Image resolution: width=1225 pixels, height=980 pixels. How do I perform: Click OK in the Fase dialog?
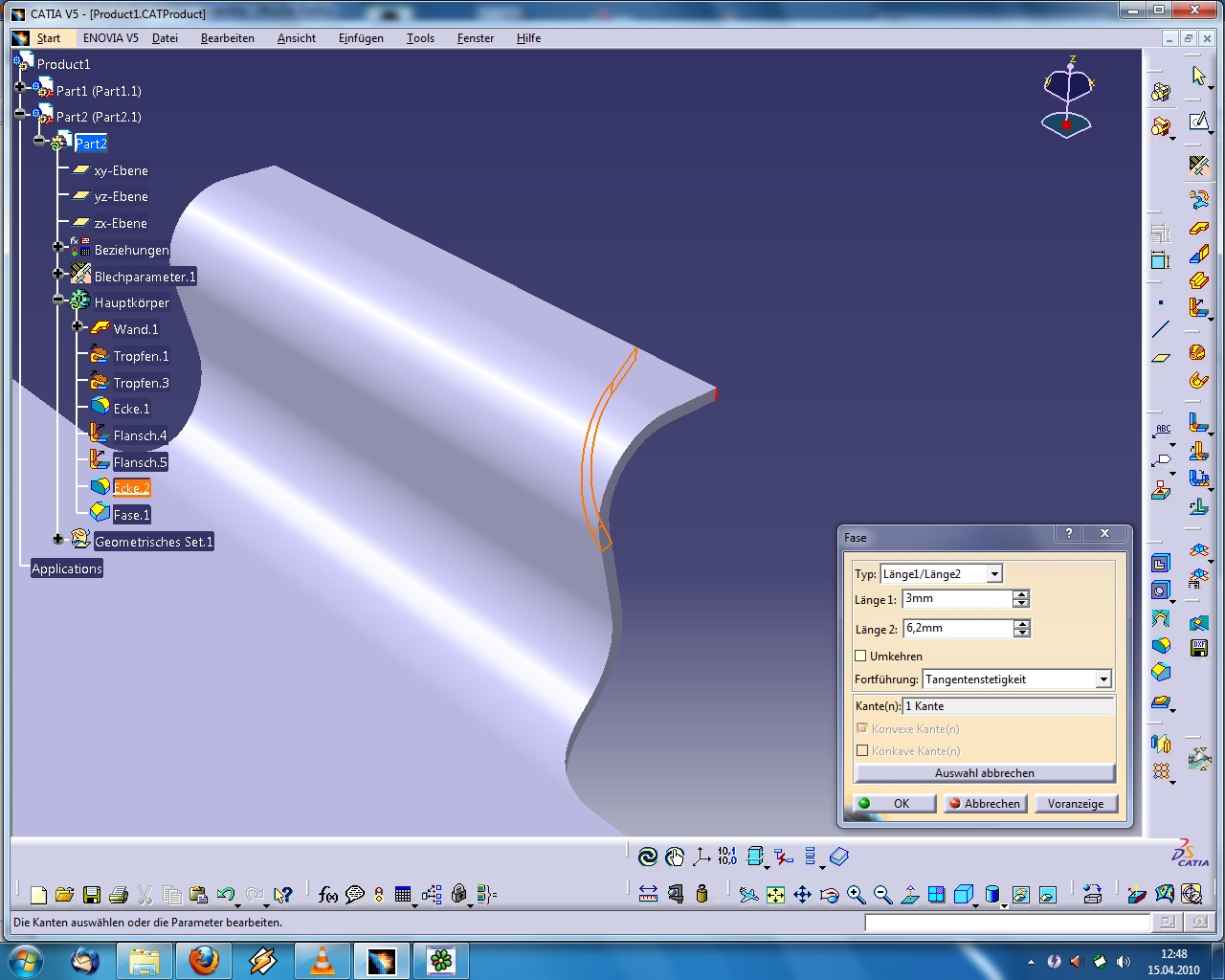click(x=895, y=804)
